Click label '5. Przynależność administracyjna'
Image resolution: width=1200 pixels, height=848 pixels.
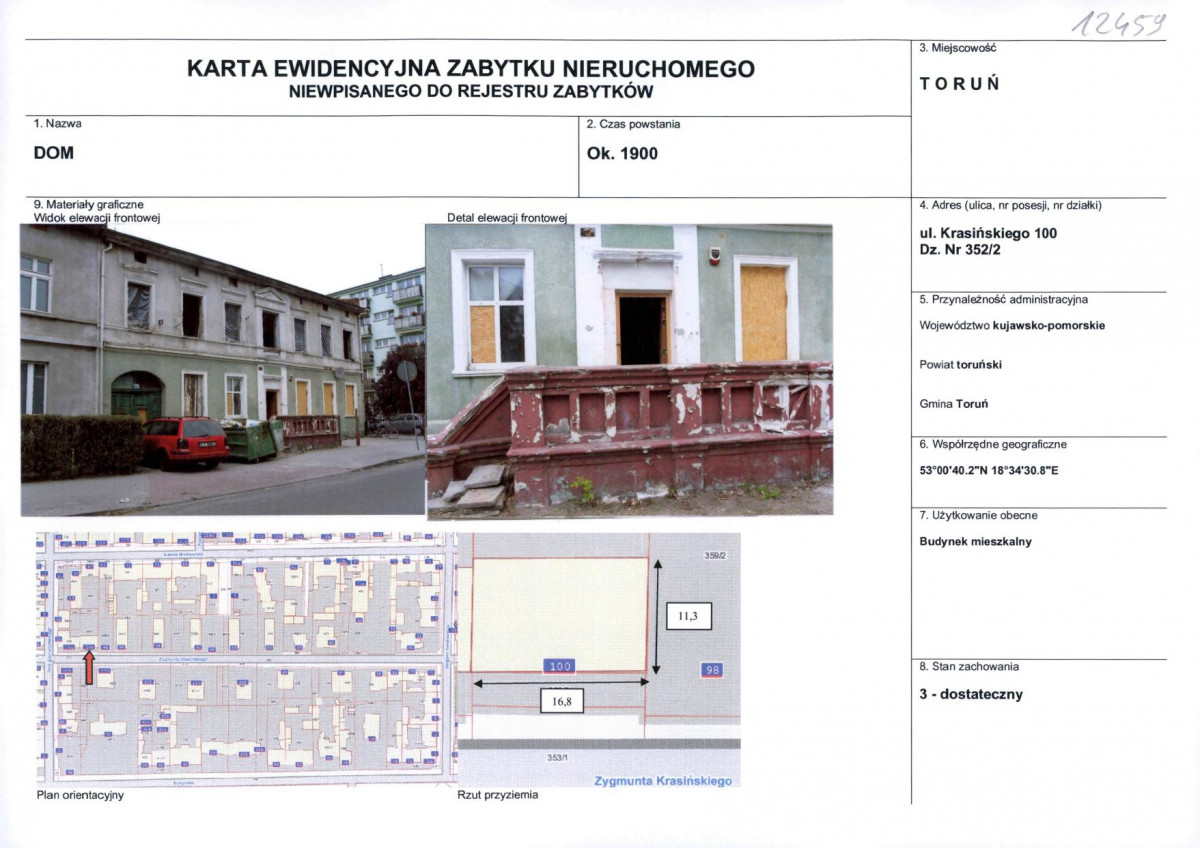(1003, 299)
